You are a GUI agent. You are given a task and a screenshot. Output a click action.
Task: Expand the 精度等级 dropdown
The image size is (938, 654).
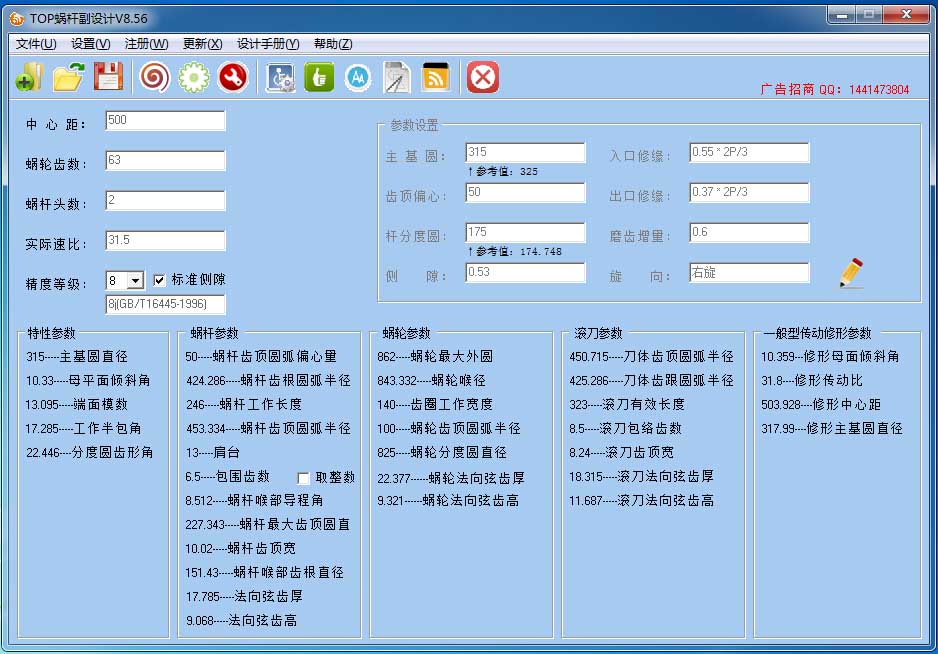136,281
